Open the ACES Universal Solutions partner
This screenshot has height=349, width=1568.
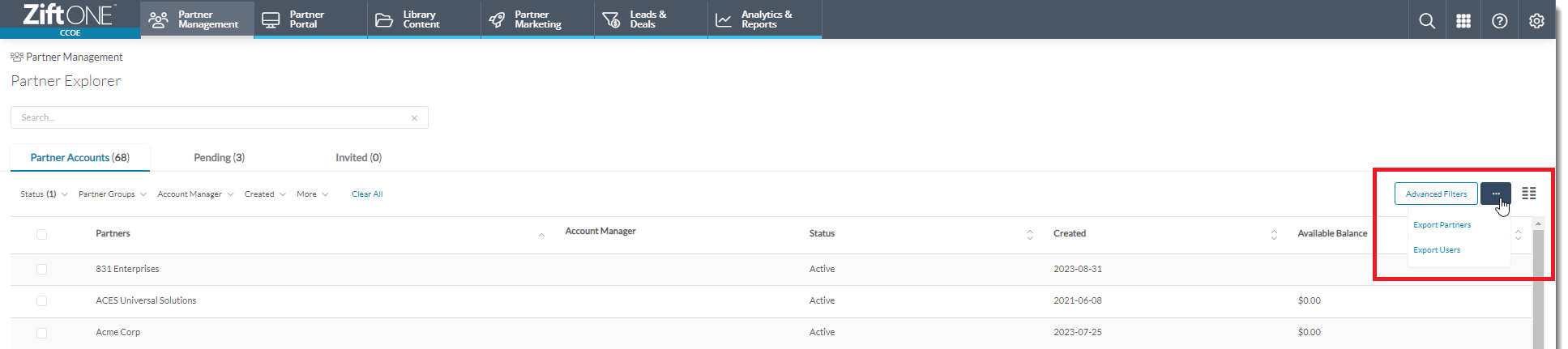click(x=146, y=300)
